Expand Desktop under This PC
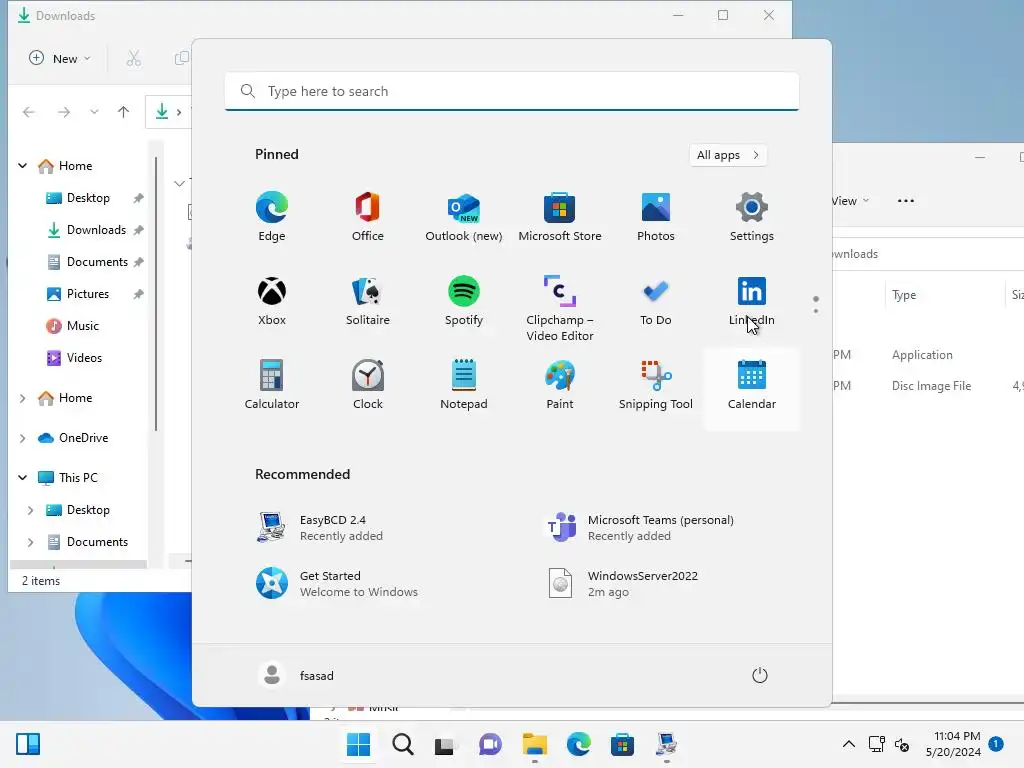 pos(30,510)
